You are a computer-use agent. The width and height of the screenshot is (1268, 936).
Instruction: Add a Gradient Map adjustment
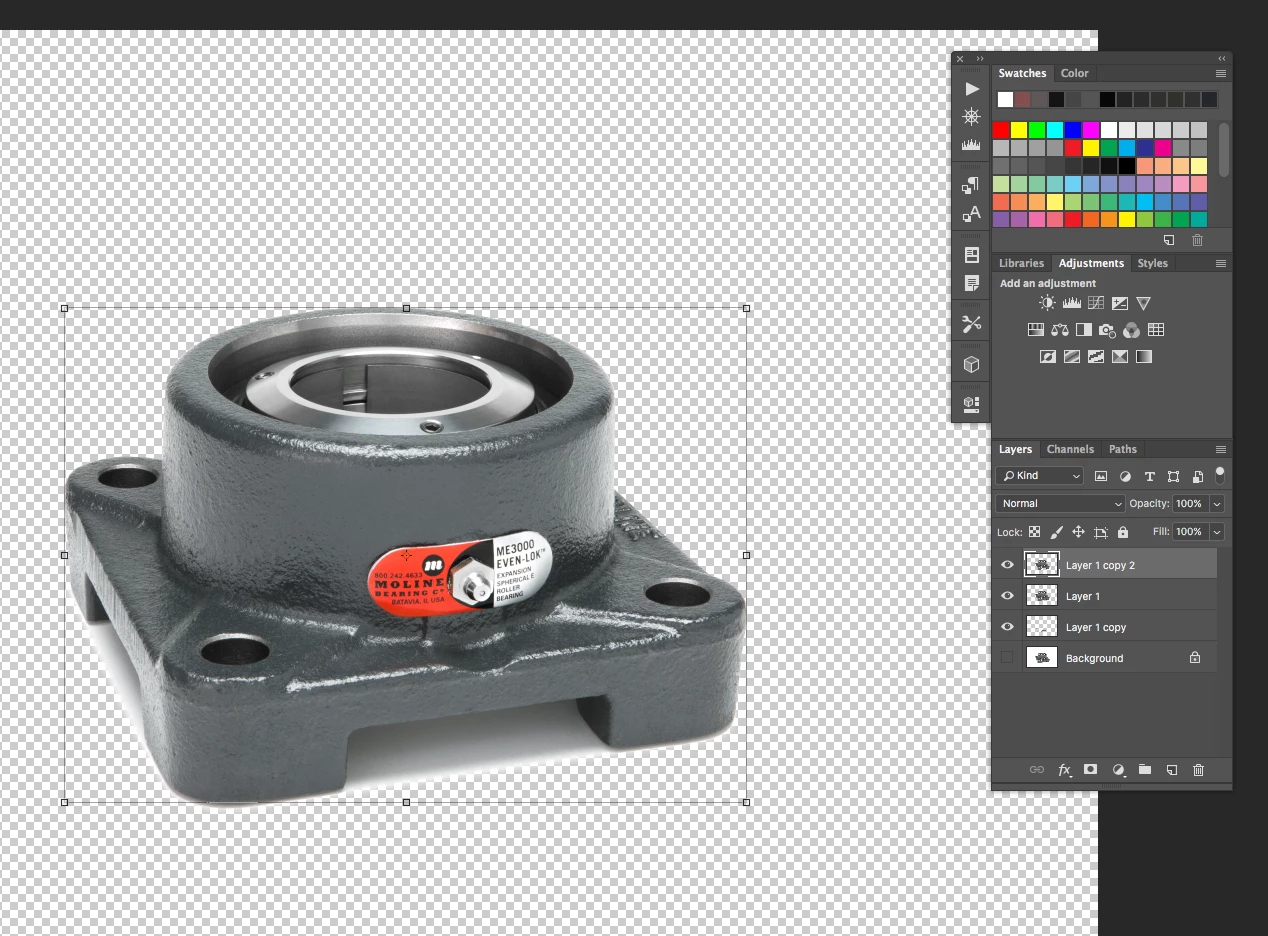(x=1144, y=357)
